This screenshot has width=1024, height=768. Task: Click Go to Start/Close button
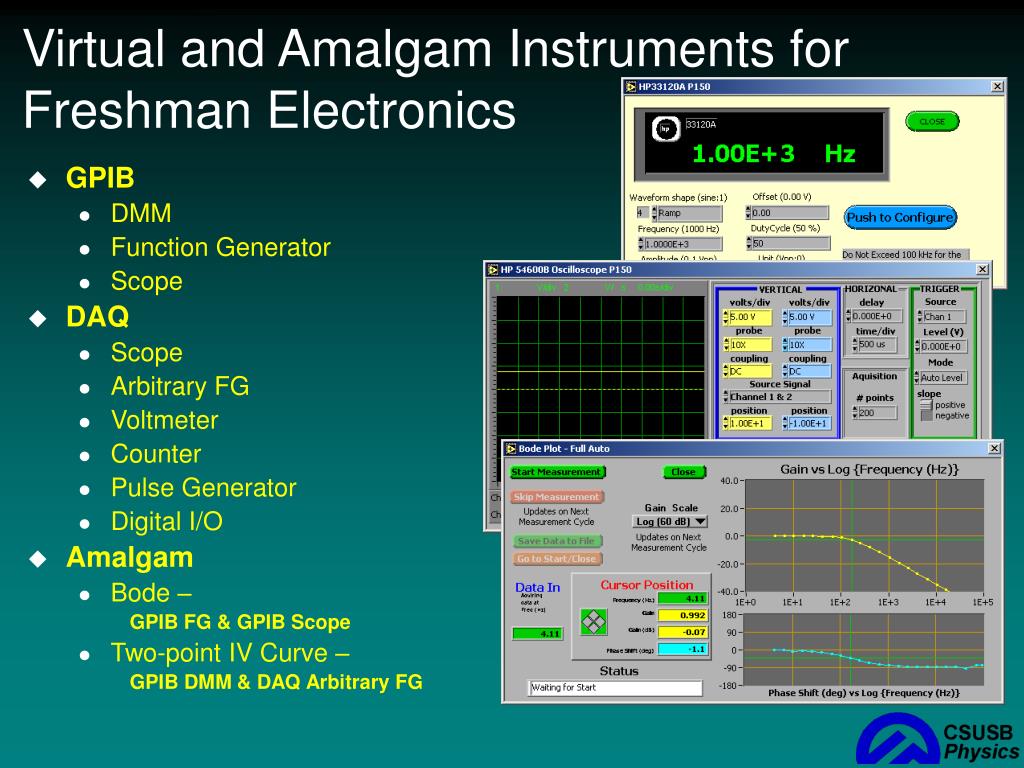click(x=556, y=558)
